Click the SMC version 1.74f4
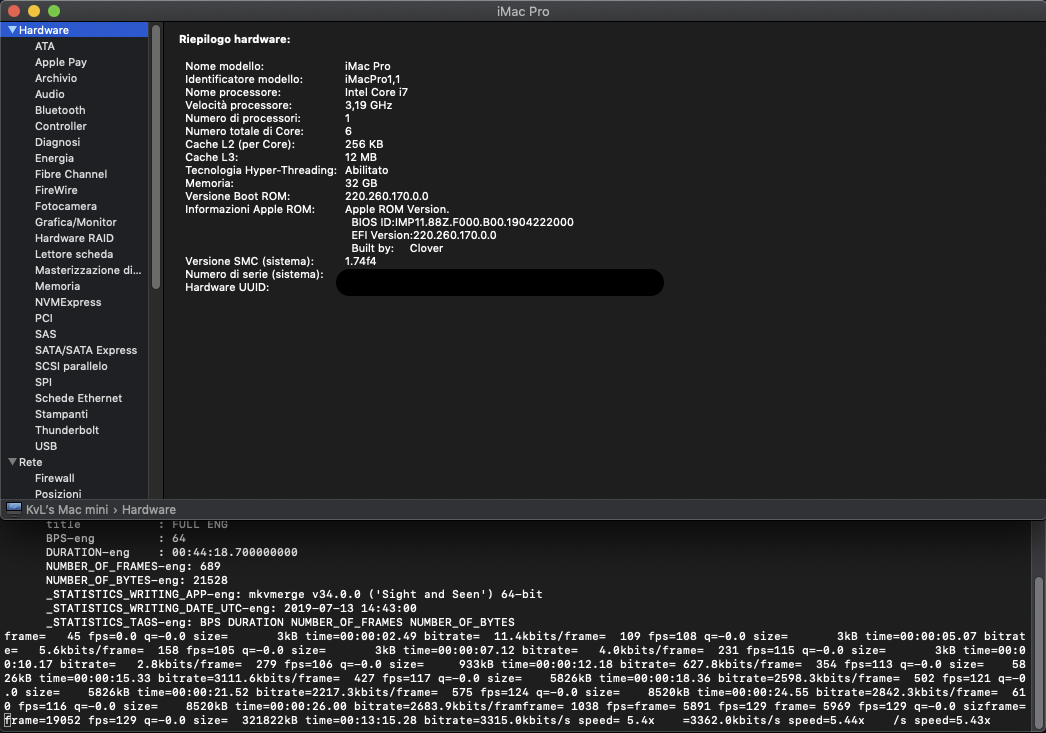The height and width of the screenshot is (733, 1046). [360, 261]
